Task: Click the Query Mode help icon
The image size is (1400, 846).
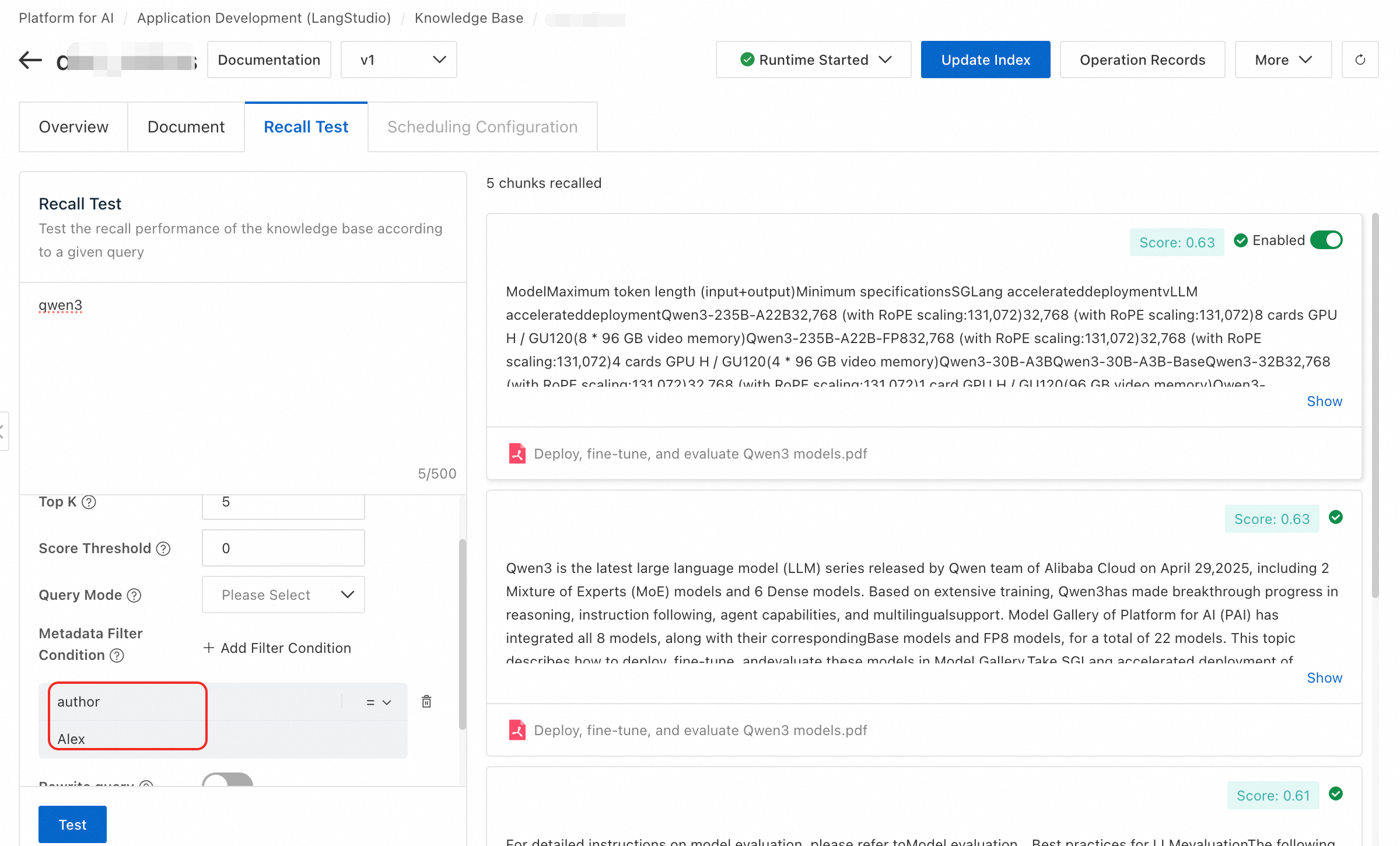Action: pos(134,595)
